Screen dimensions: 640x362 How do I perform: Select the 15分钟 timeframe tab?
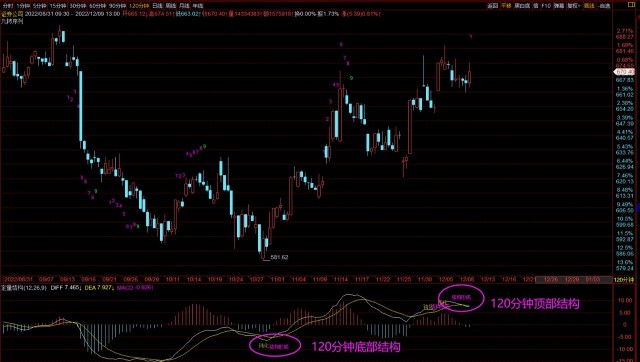click(57, 6)
